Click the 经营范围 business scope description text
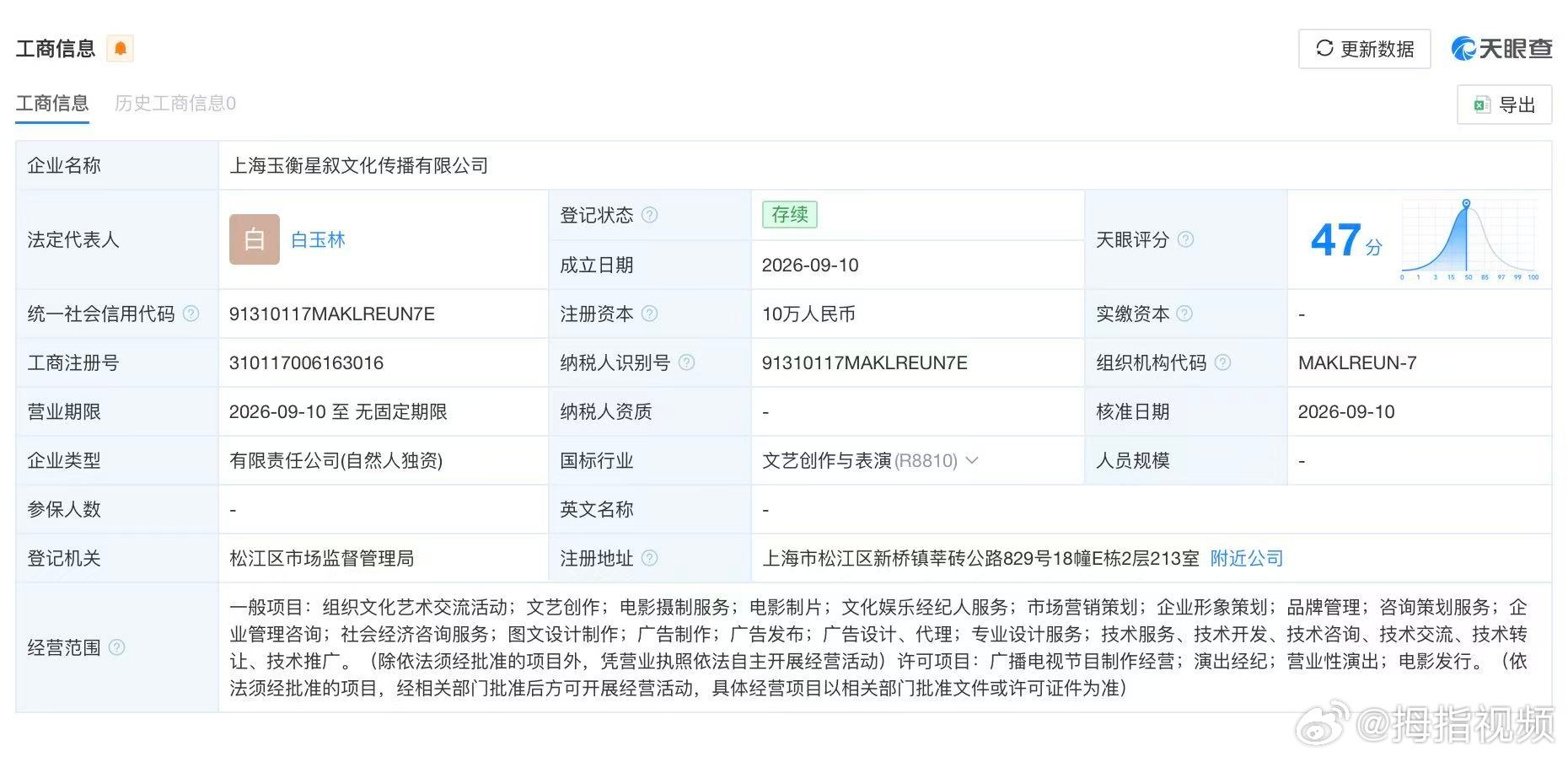The image size is (1568, 762). coord(878,647)
